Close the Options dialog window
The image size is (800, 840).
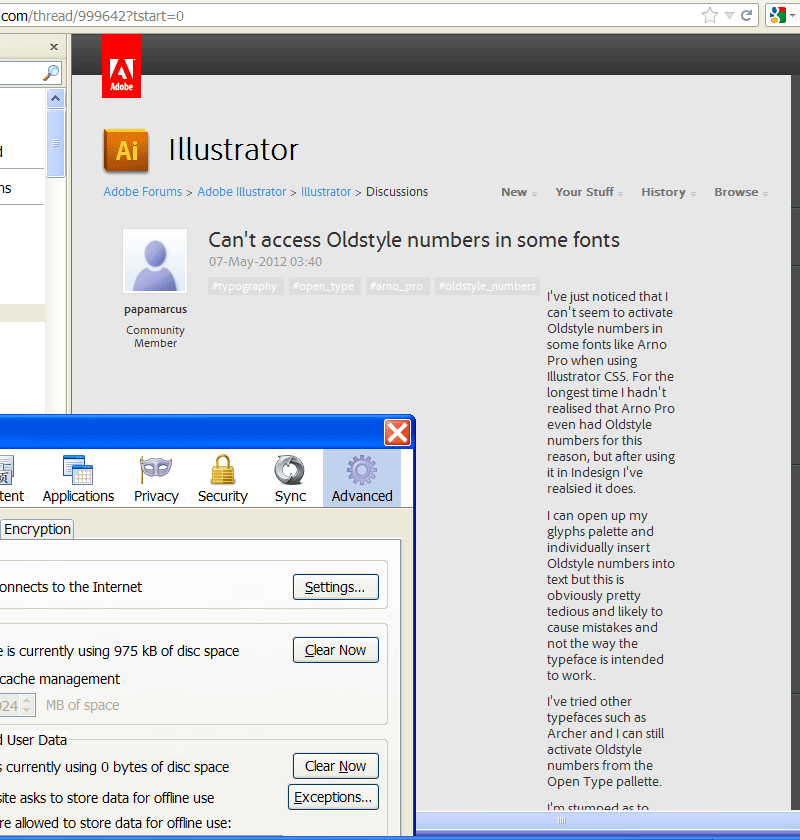pyautogui.click(x=398, y=432)
